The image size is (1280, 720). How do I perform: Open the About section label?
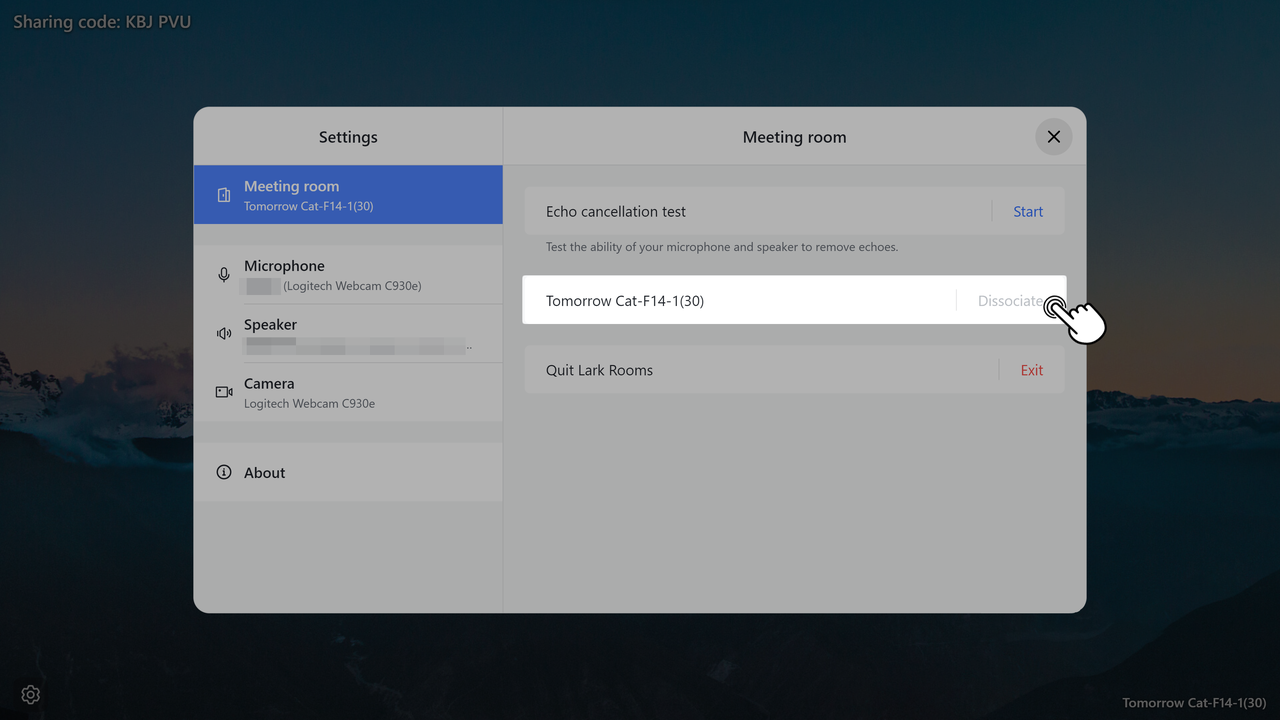pyautogui.click(x=265, y=473)
